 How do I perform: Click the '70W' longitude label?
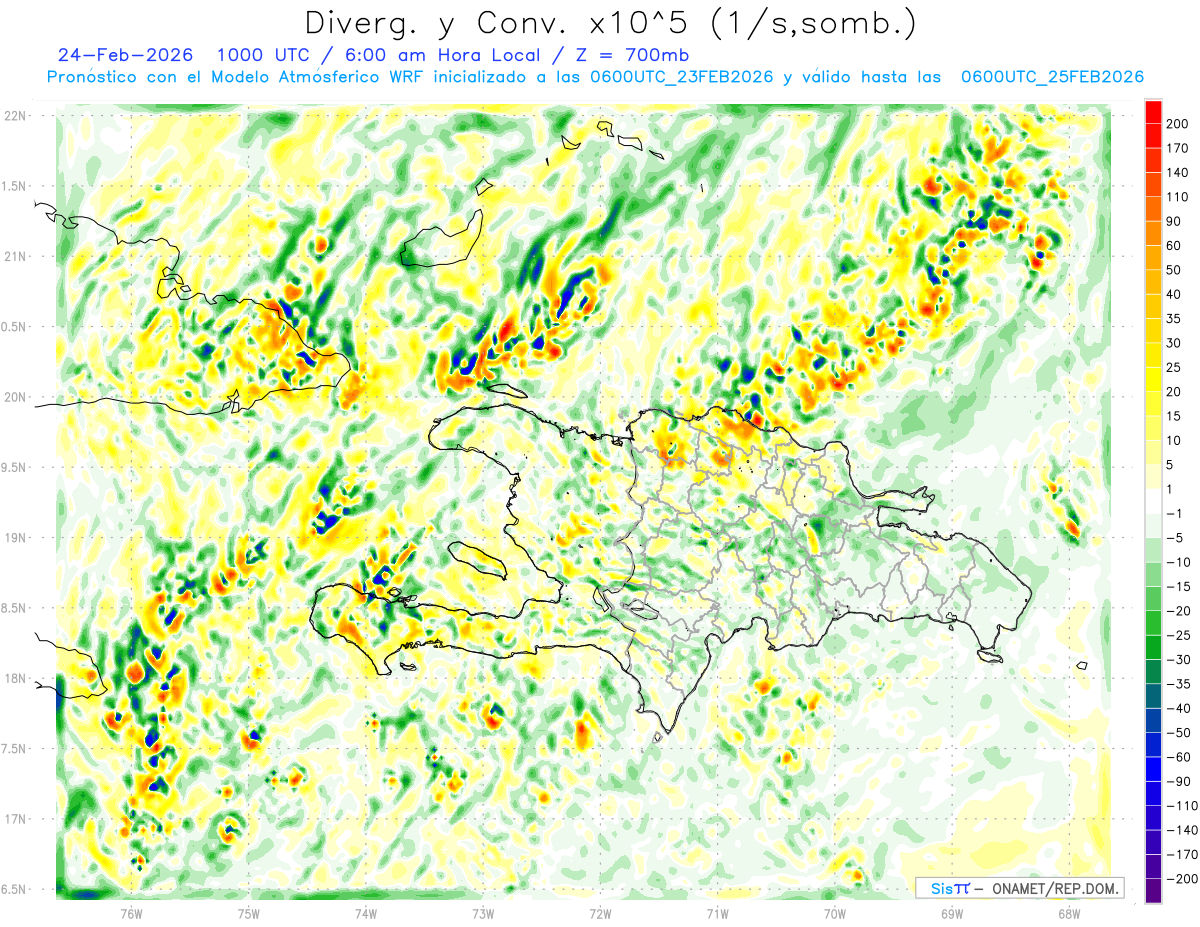click(835, 913)
